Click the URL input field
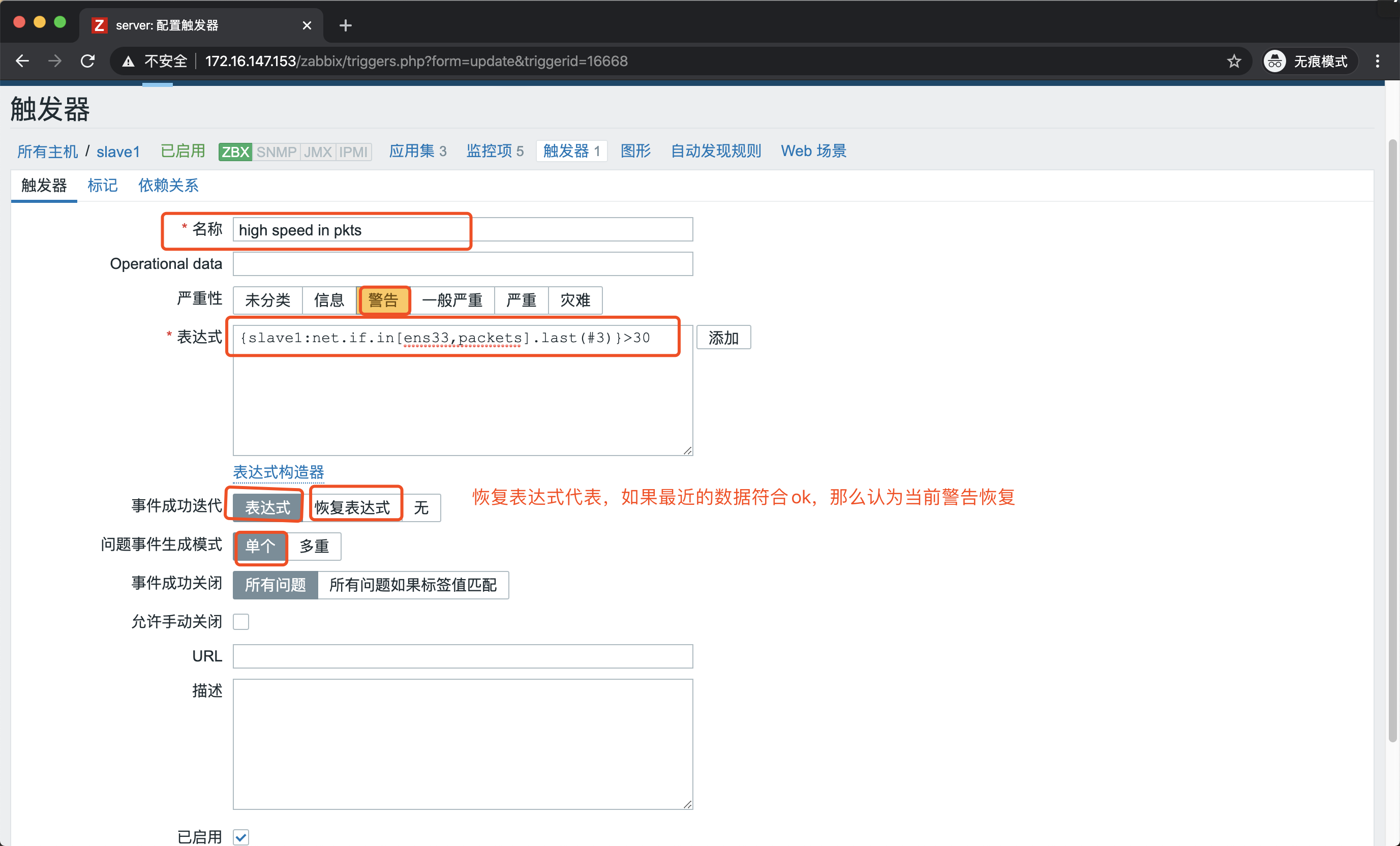 463,656
